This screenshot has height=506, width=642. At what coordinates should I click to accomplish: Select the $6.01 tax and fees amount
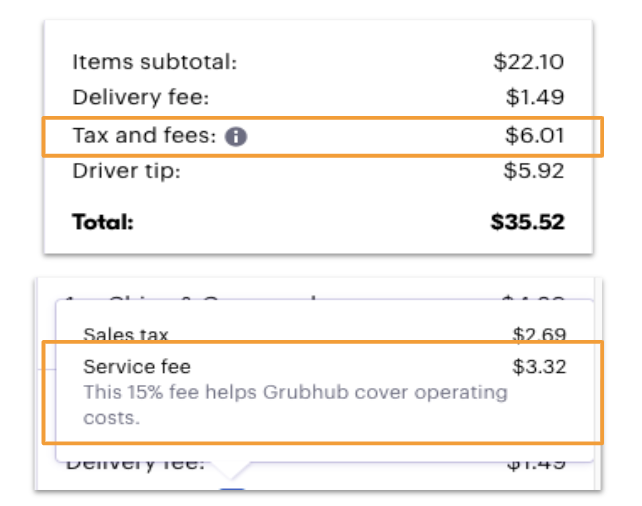534,135
